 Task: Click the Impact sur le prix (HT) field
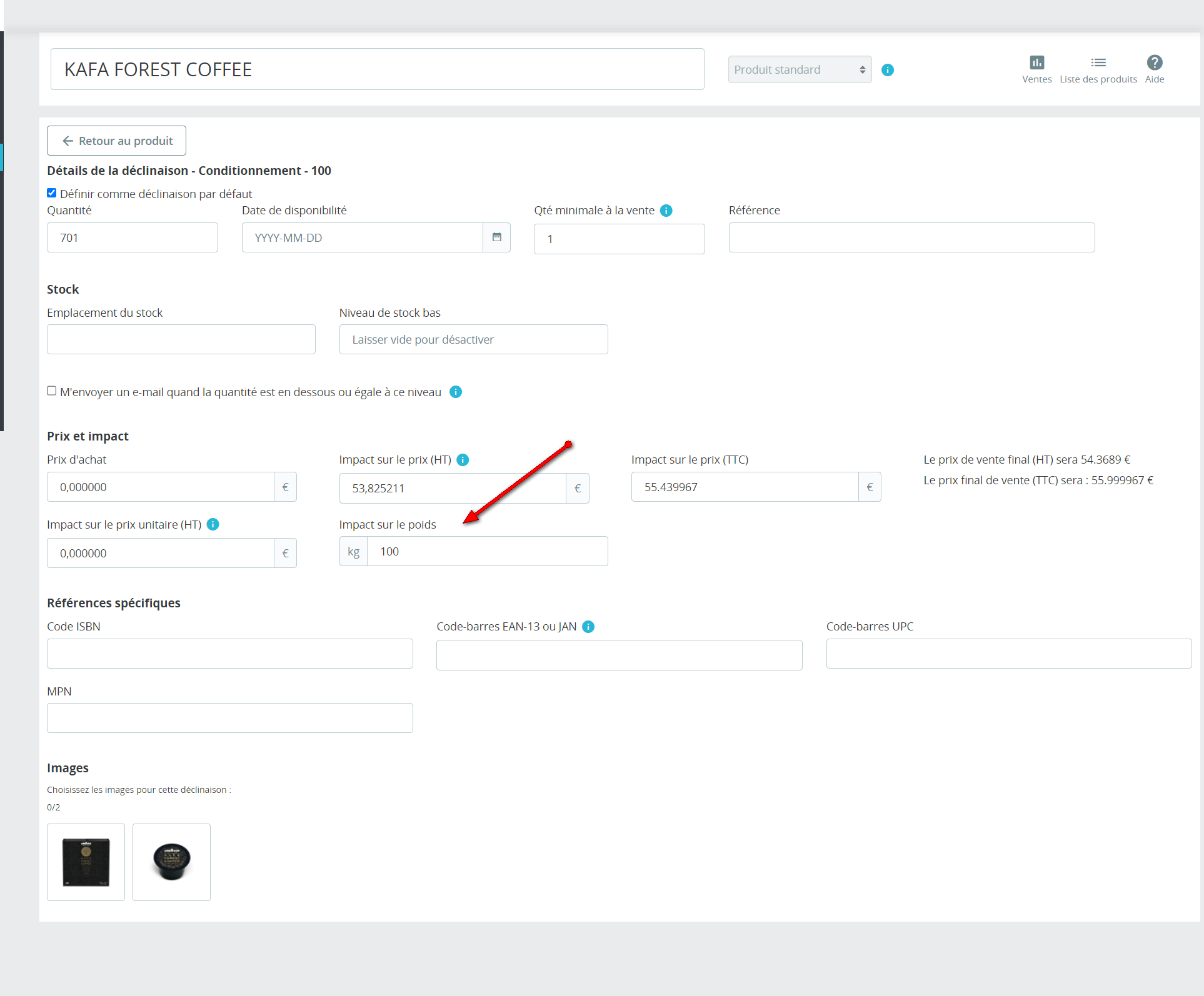pos(453,488)
